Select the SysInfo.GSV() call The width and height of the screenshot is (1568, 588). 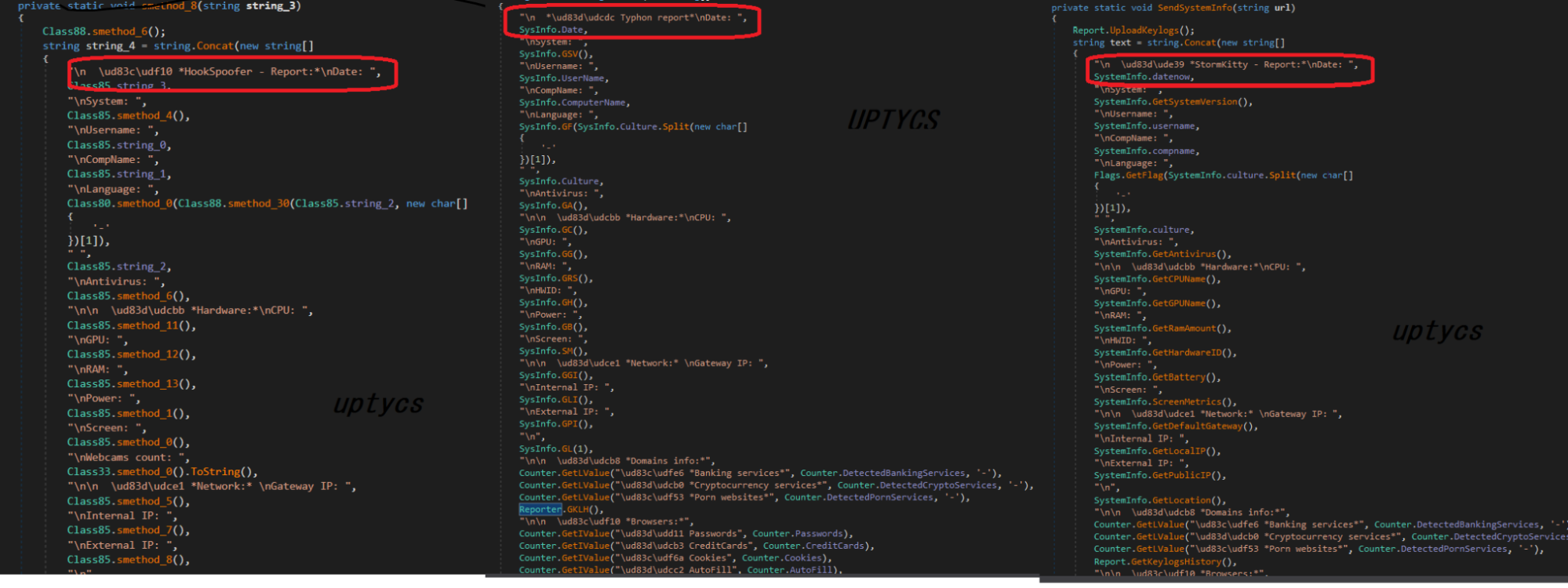click(x=555, y=54)
